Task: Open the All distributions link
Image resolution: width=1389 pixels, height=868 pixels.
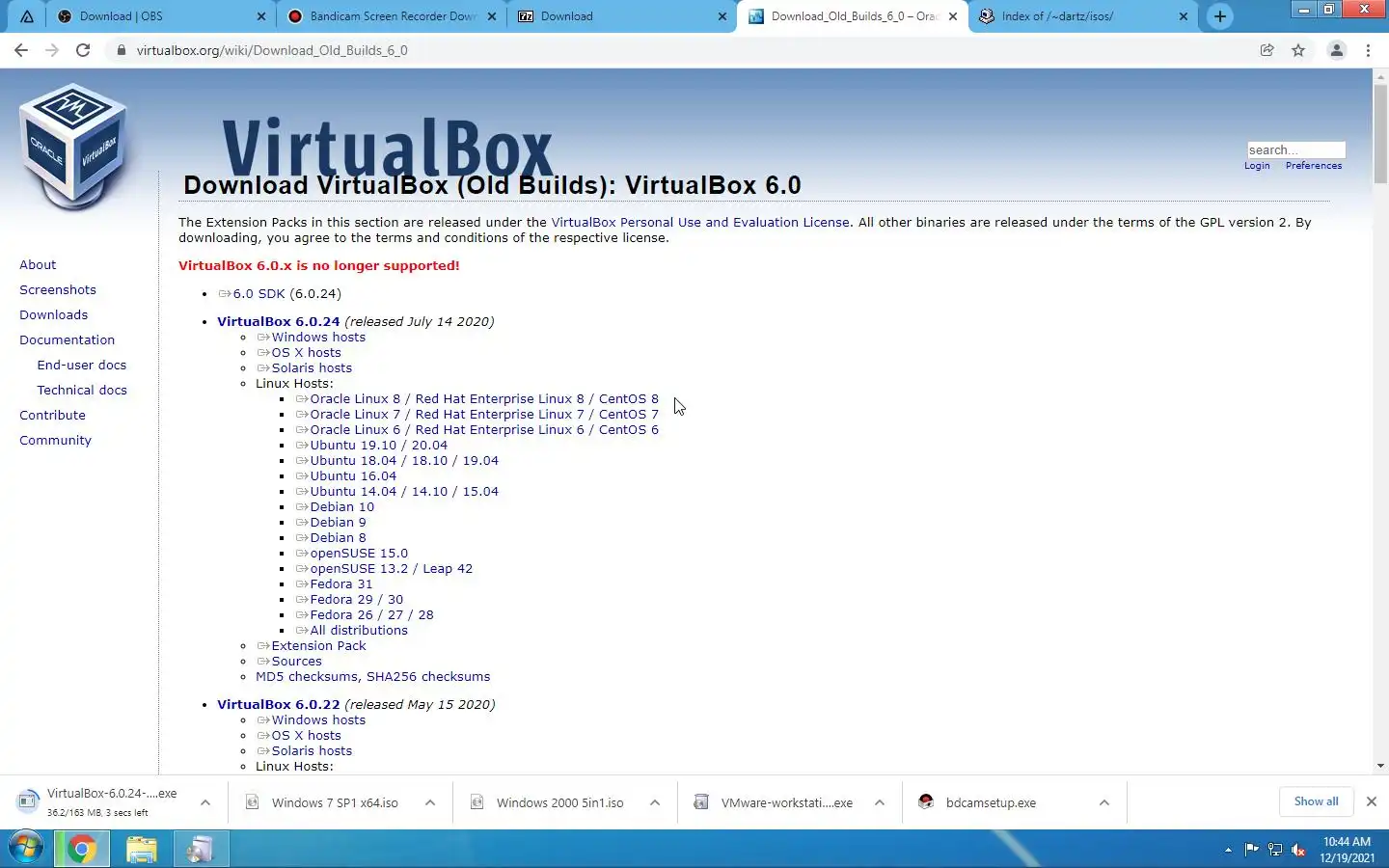Action: pos(359,630)
